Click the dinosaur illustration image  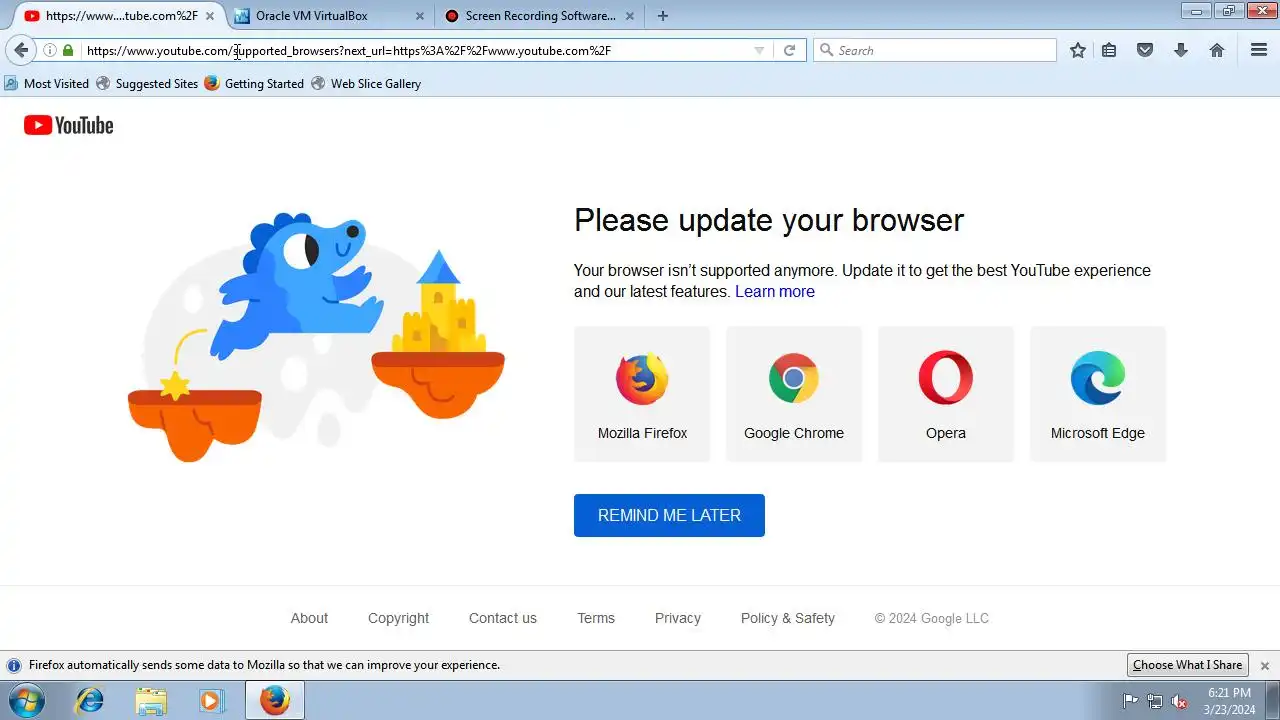pos(316,336)
